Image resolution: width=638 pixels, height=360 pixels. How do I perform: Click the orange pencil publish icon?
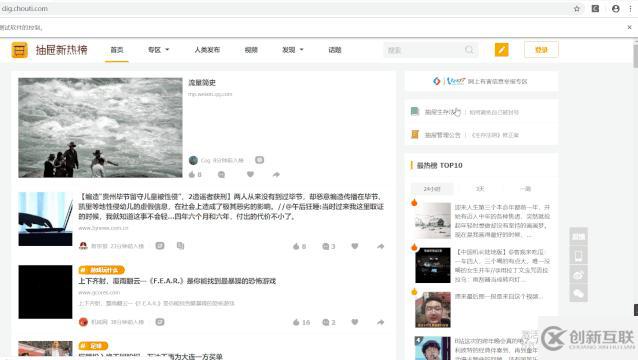501,50
